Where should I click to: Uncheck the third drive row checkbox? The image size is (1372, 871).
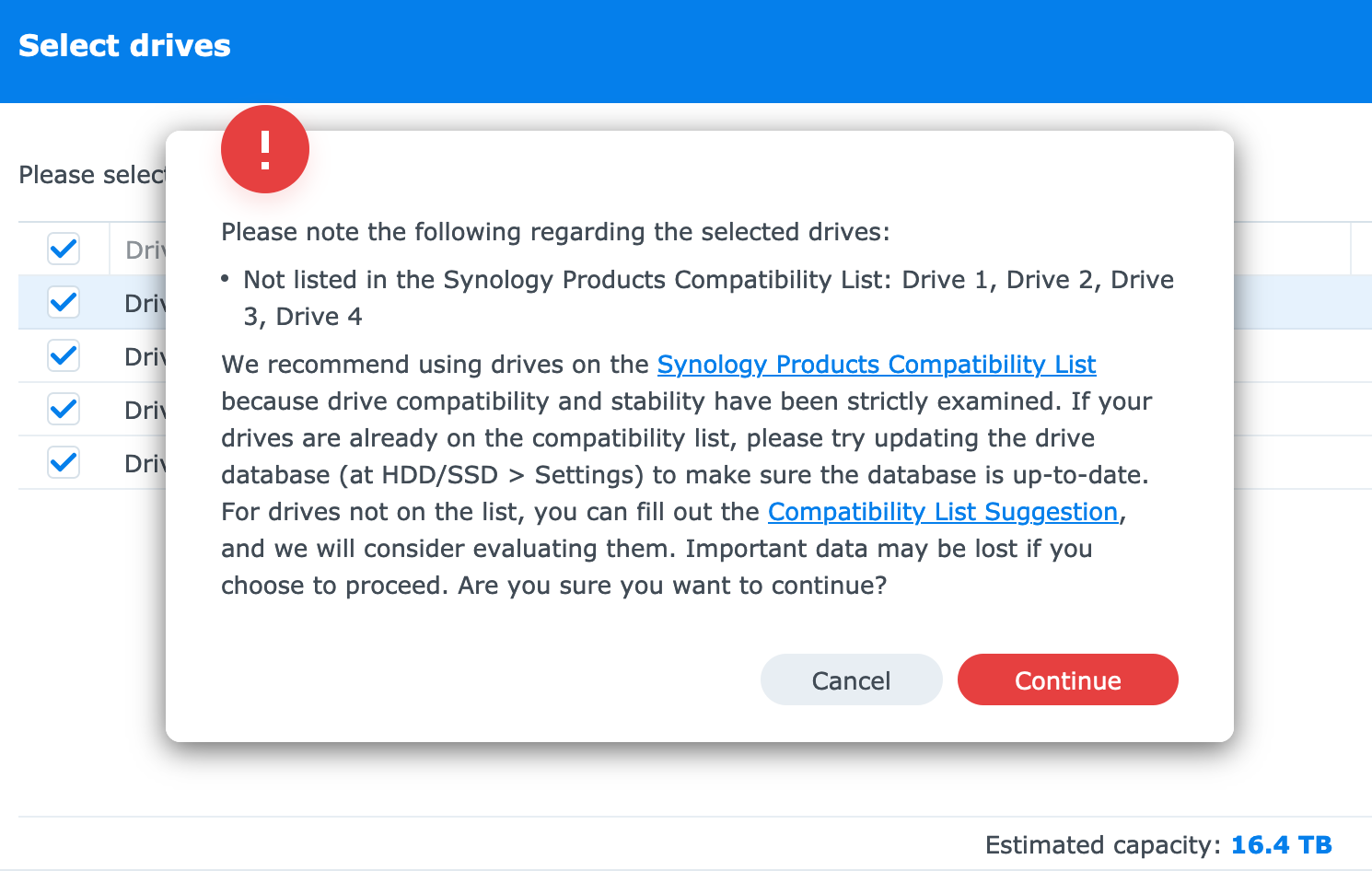tap(64, 409)
